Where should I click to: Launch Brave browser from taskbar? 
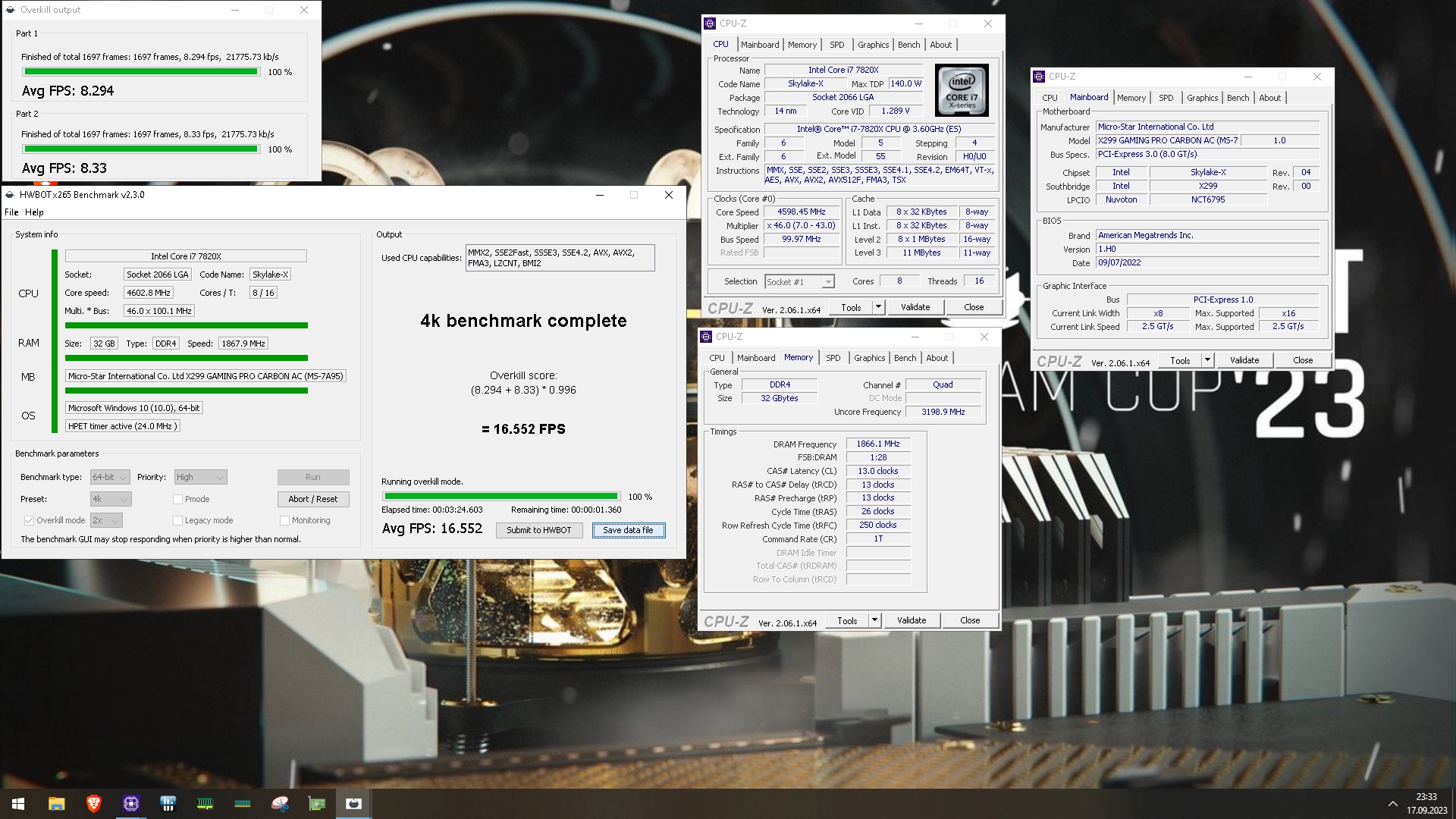[x=93, y=804]
